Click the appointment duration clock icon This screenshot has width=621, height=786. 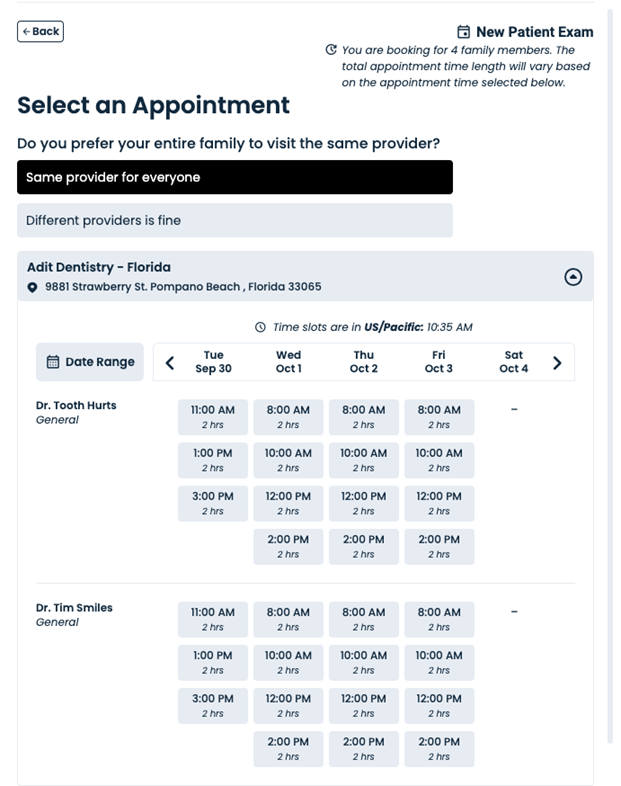coord(331,50)
